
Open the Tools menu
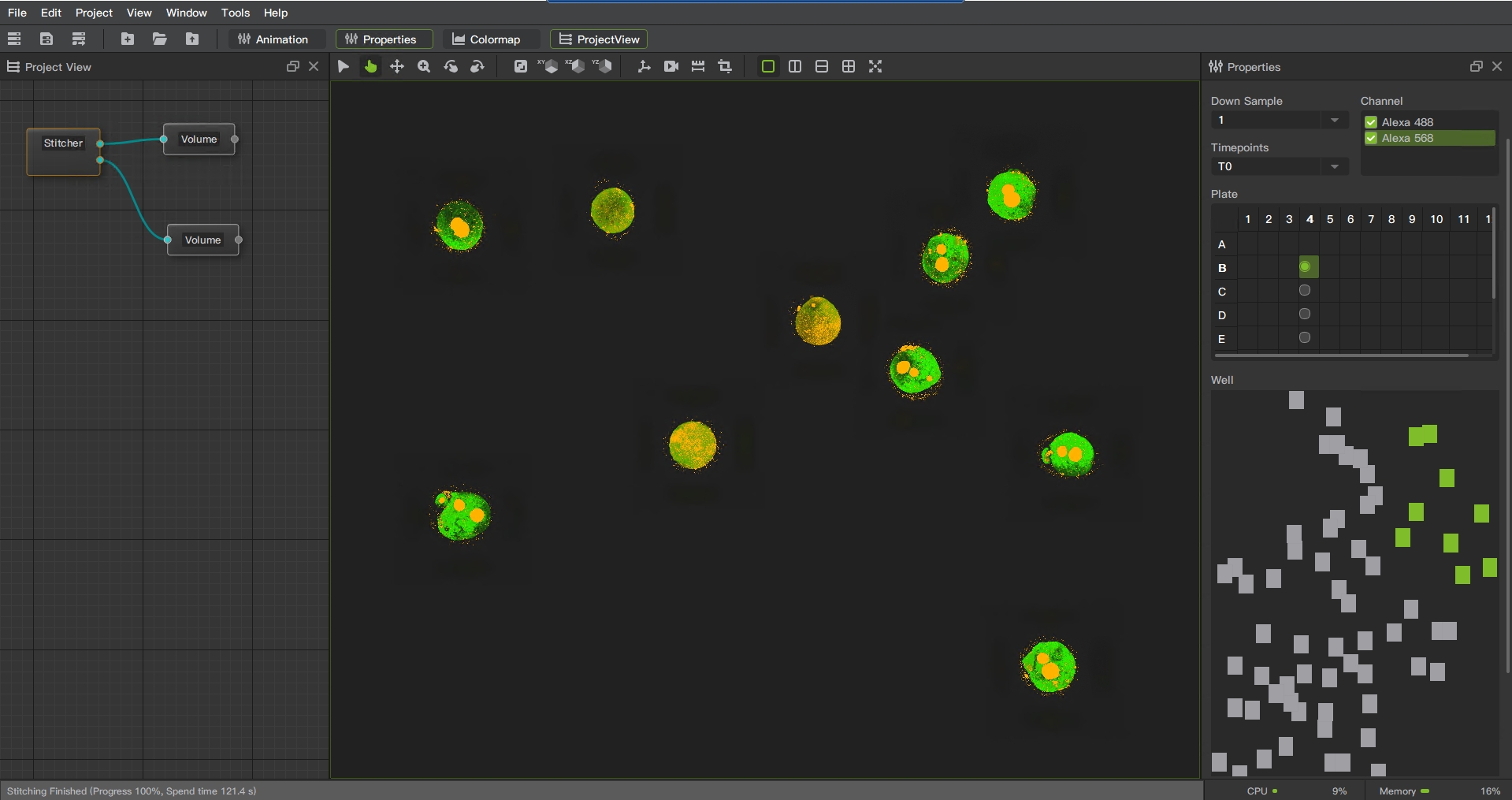tap(236, 13)
